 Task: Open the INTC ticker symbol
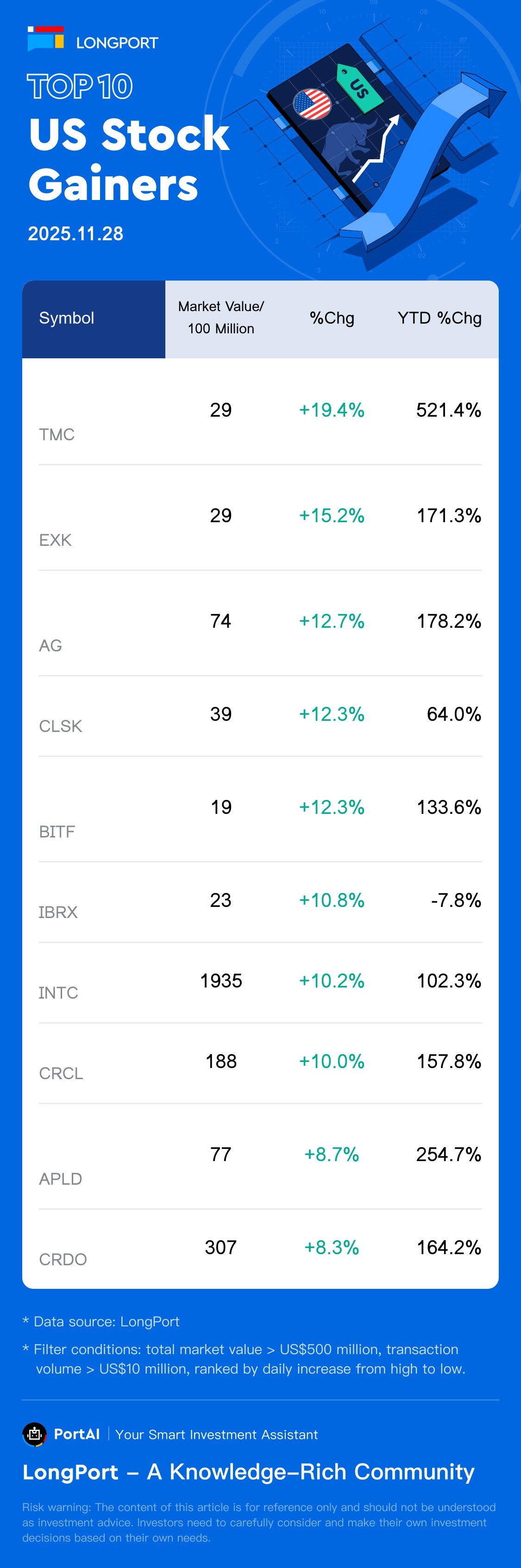pos(58,993)
